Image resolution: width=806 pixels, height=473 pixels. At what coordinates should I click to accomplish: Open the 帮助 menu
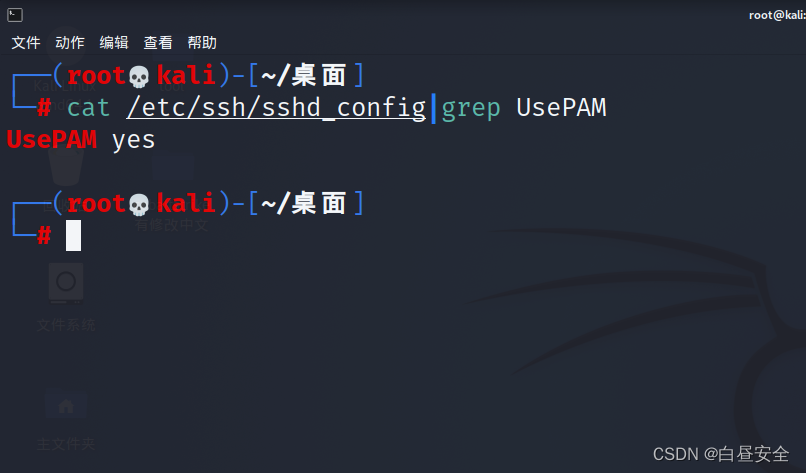[202, 43]
